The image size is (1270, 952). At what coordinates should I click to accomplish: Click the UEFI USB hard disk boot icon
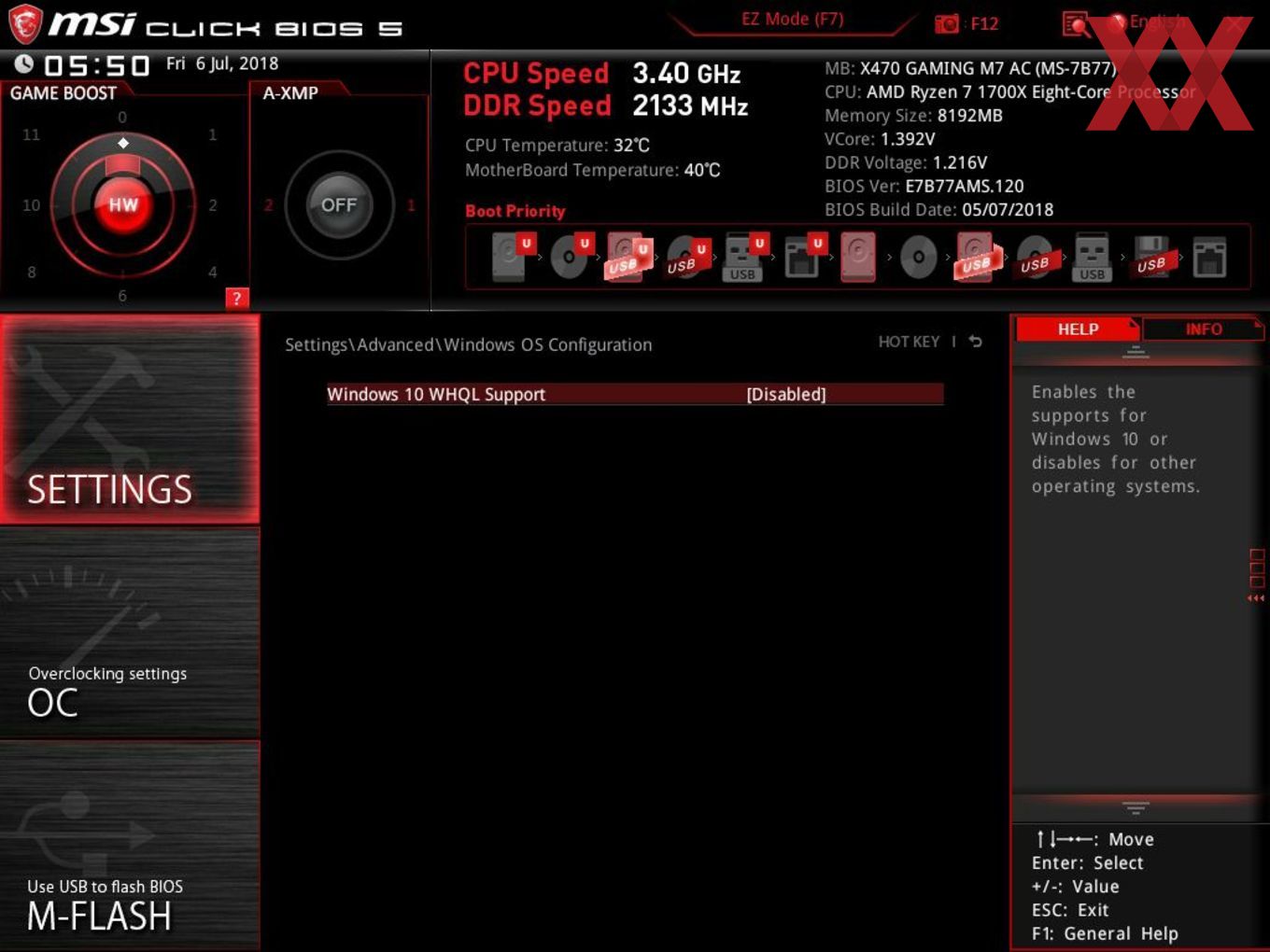tap(629, 257)
